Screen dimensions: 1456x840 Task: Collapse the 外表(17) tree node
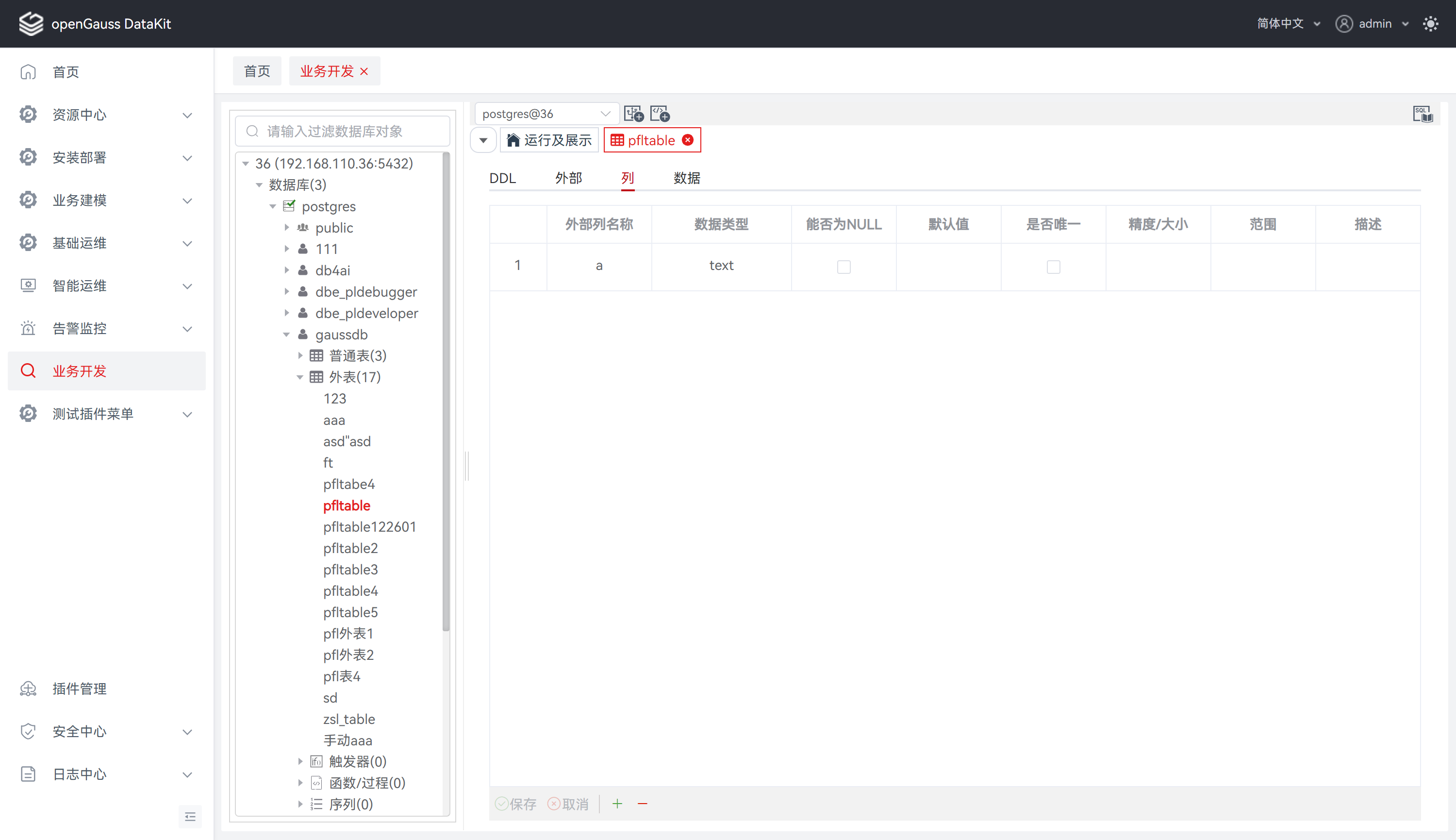click(300, 377)
